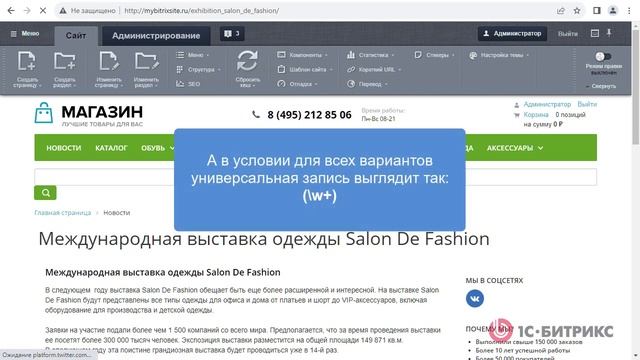
Task: Expand the Создать страницу dropdown arrow
Action: coord(40,86)
